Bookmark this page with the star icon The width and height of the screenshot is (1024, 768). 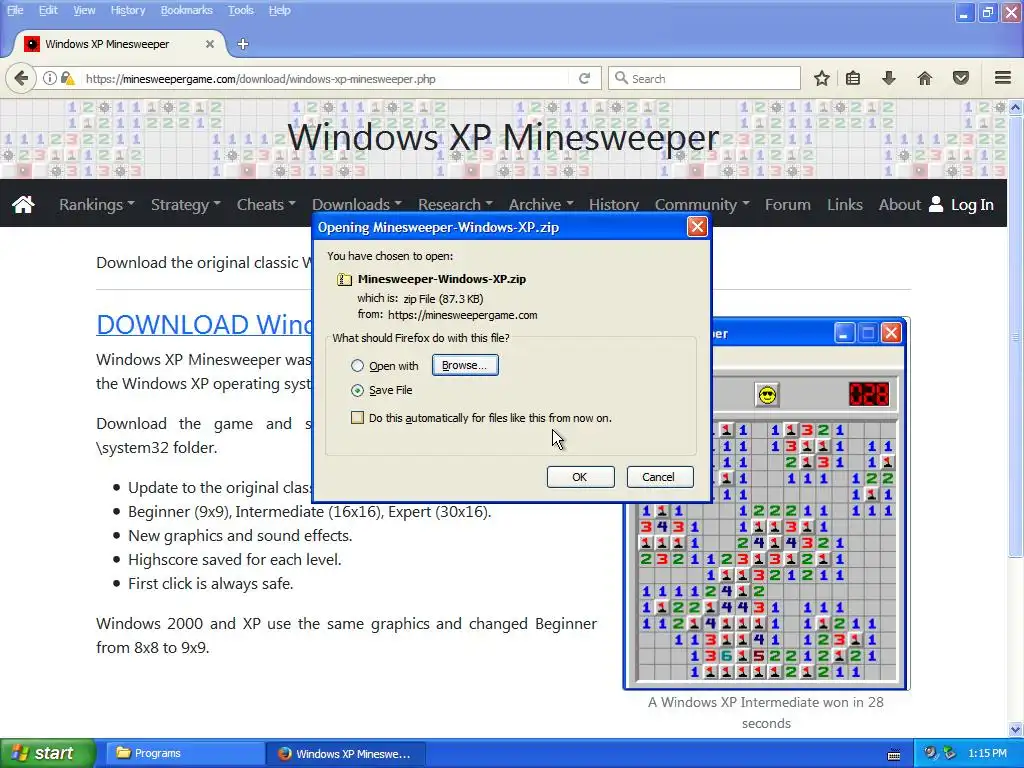[x=822, y=78]
